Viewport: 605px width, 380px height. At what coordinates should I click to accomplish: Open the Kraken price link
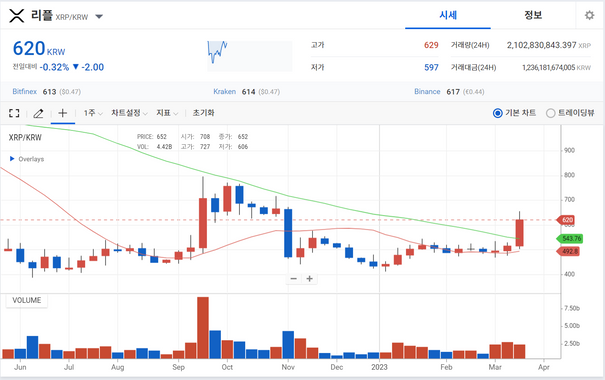[x=225, y=91]
